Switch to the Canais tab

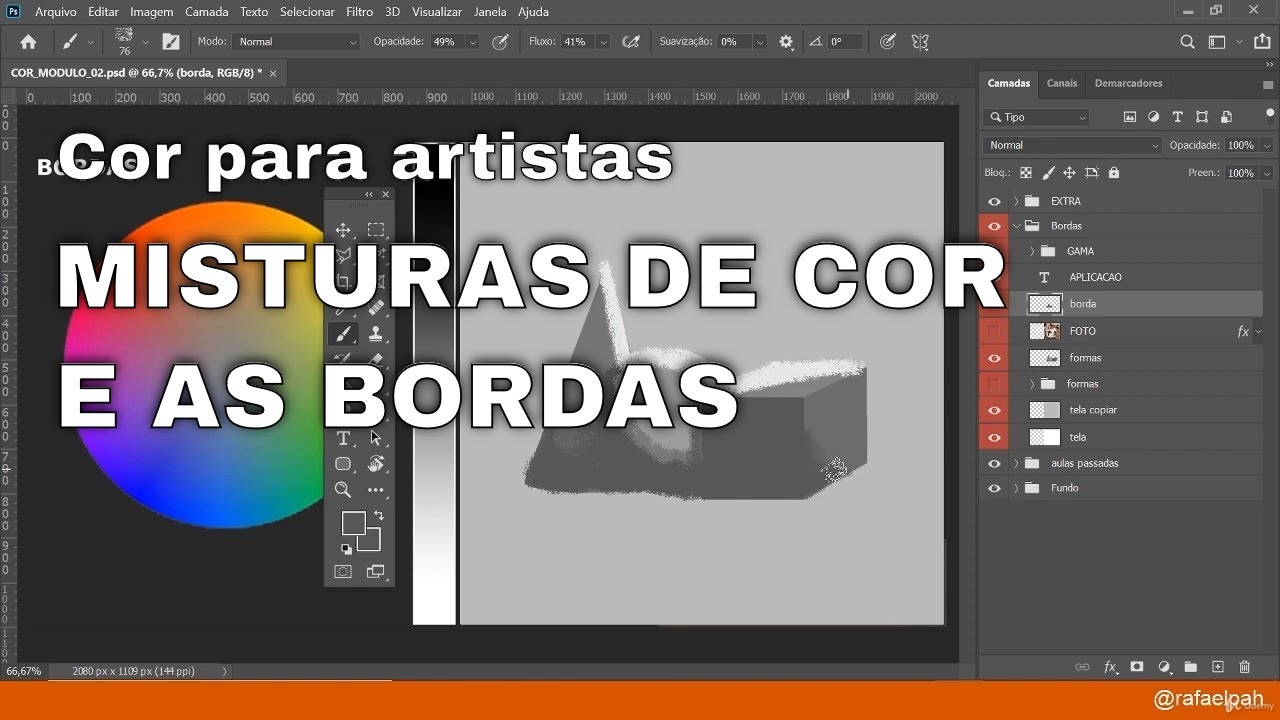pos(1062,83)
